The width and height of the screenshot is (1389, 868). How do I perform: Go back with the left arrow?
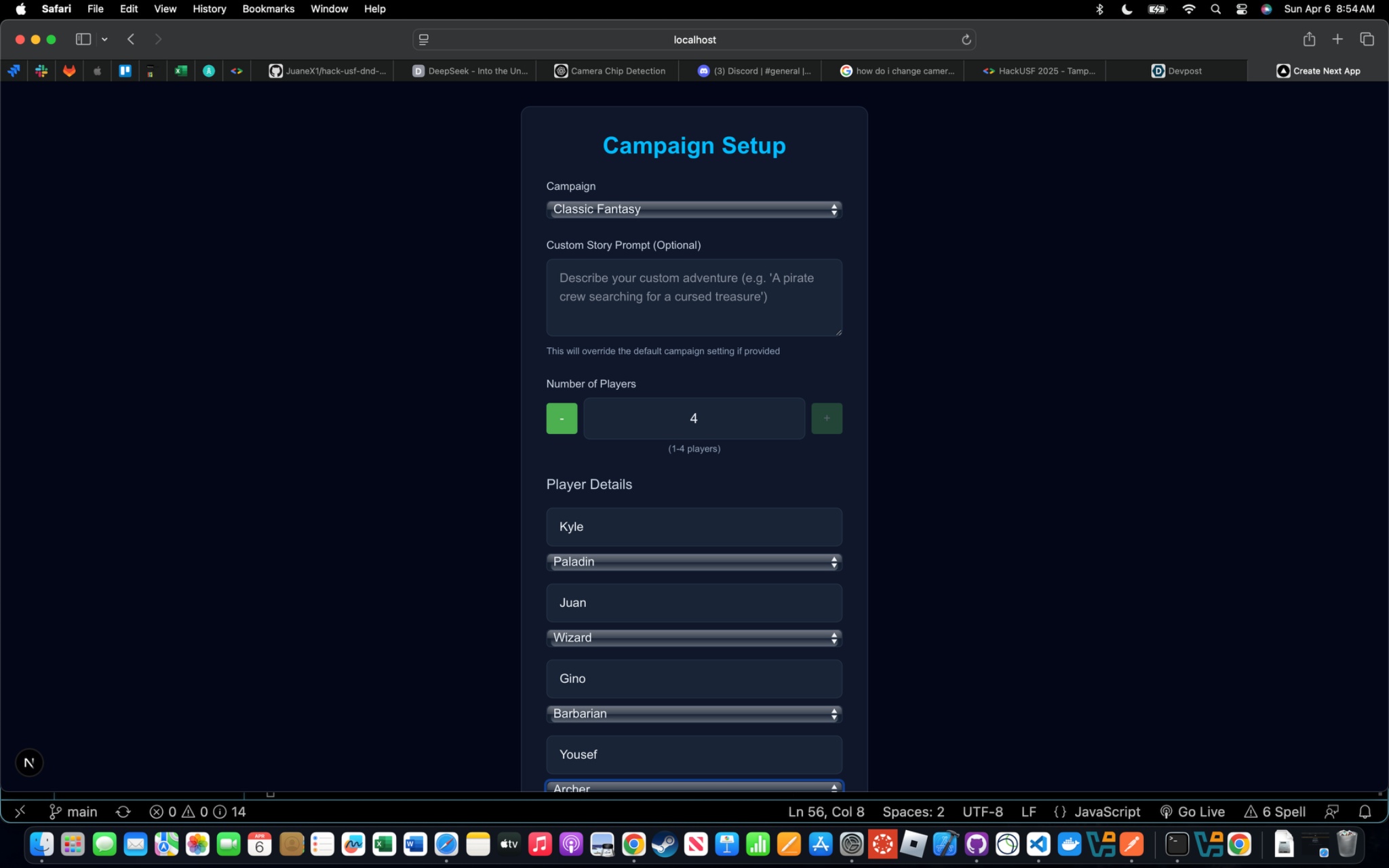[x=131, y=39]
